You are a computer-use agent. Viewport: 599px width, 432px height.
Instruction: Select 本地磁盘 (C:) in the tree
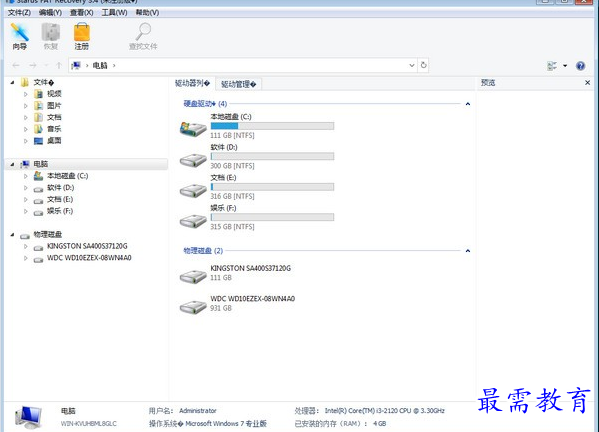[x=67, y=176]
